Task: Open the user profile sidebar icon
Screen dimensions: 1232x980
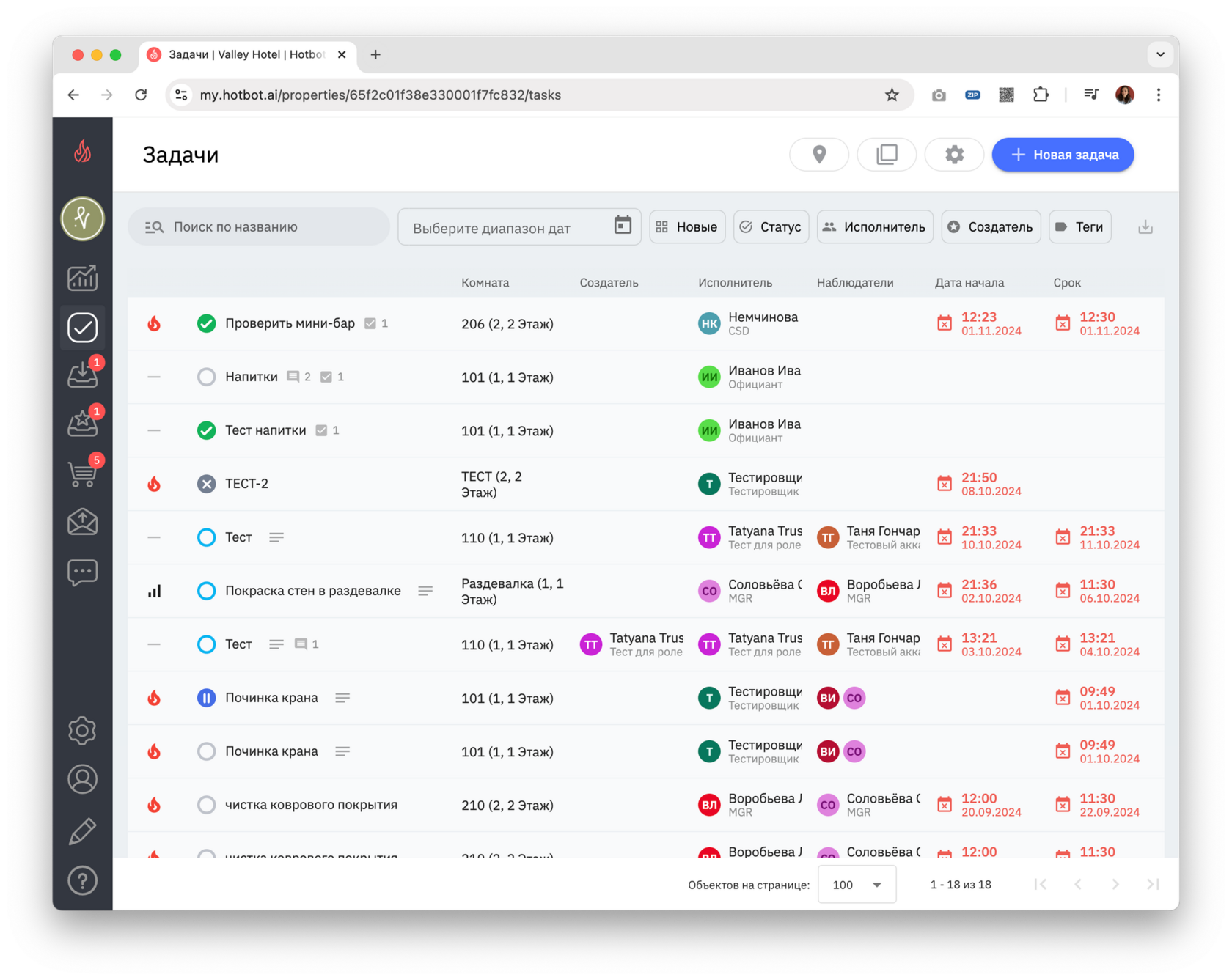Action: click(82, 779)
